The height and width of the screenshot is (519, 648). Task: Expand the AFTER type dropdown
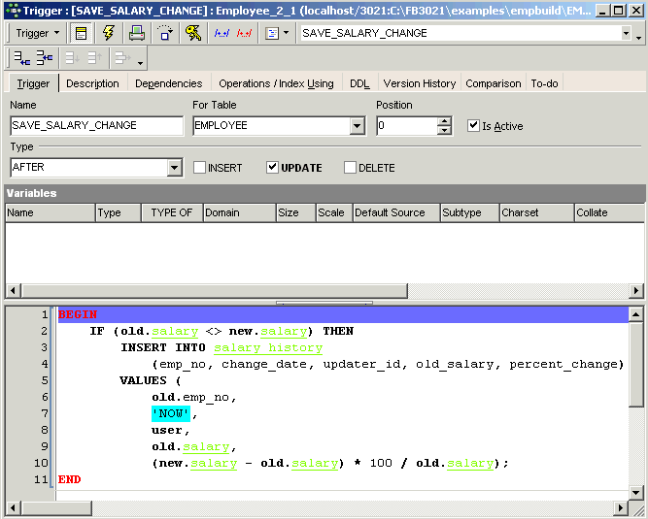click(175, 168)
